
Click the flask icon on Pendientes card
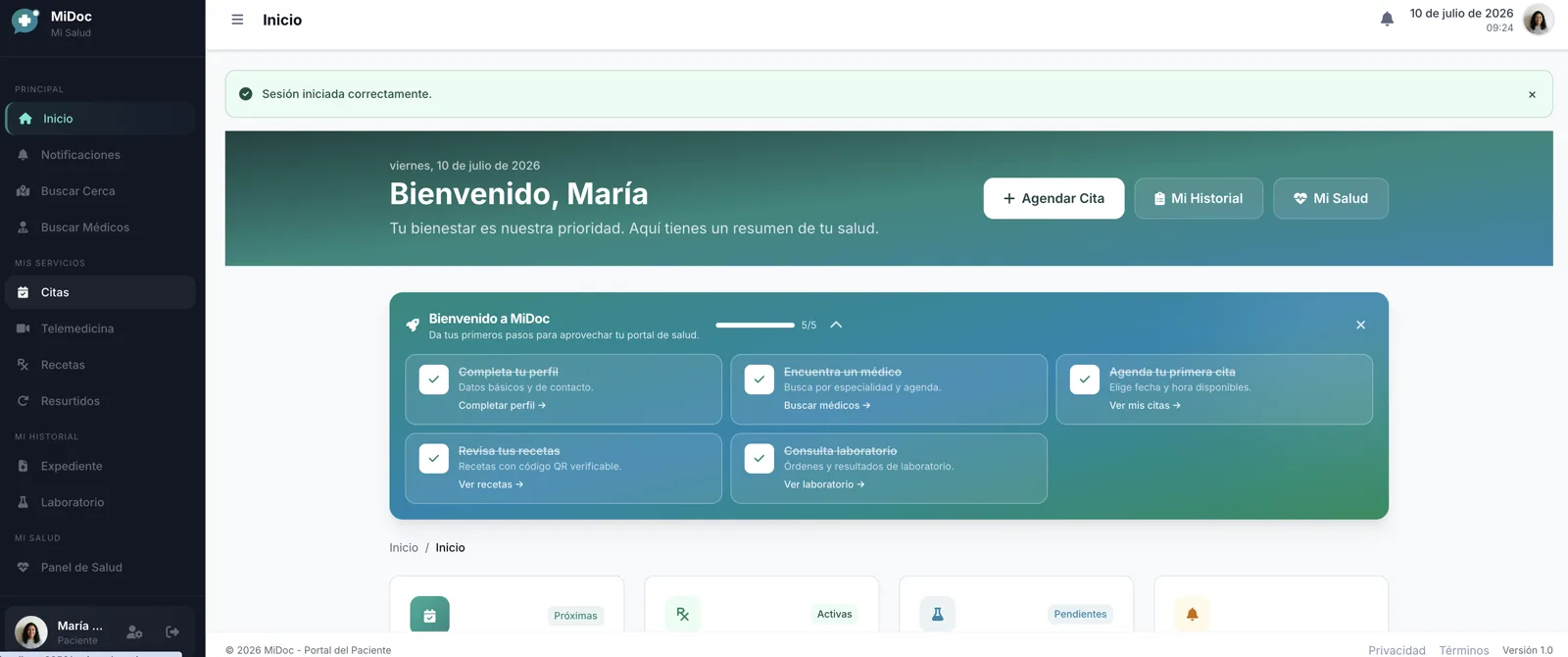point(938,614)
